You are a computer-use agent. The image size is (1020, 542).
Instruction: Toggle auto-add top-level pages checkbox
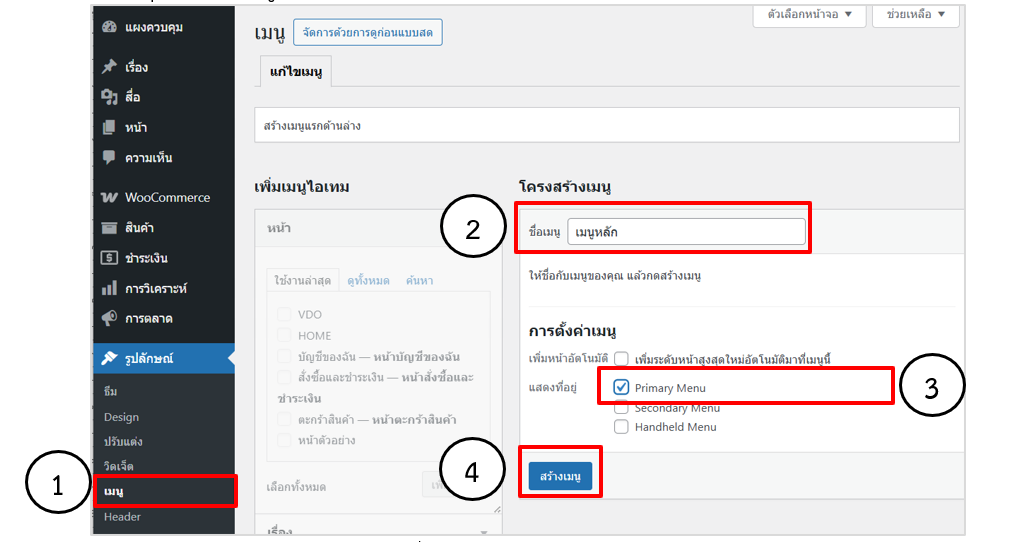click(x=621, y=358)
